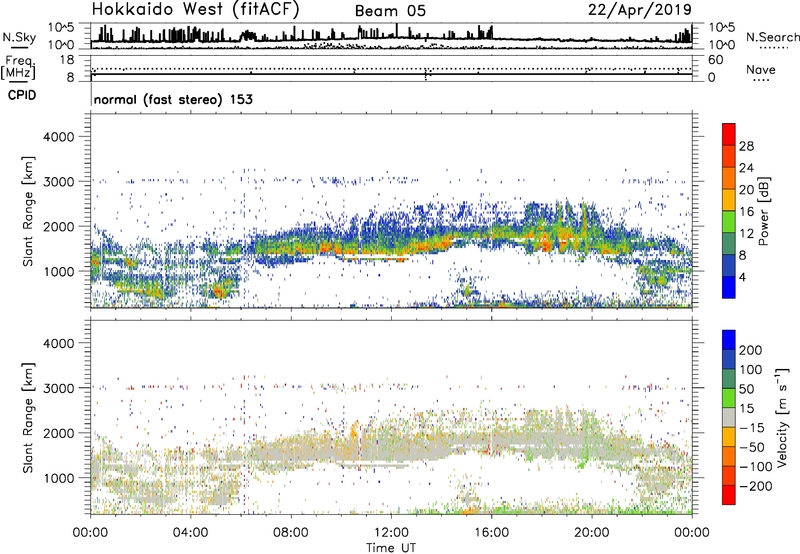This screenshot has height=554, width=800.
Task: Click the blue bottom of Power color bar
Action: [x=729, y=287]
